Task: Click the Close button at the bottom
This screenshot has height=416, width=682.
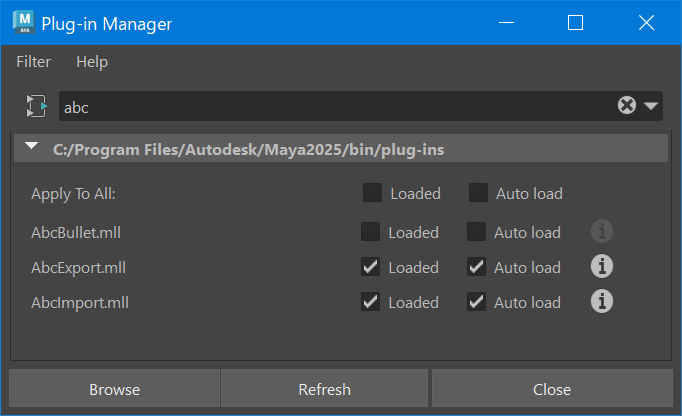Action: pos(552,389)
